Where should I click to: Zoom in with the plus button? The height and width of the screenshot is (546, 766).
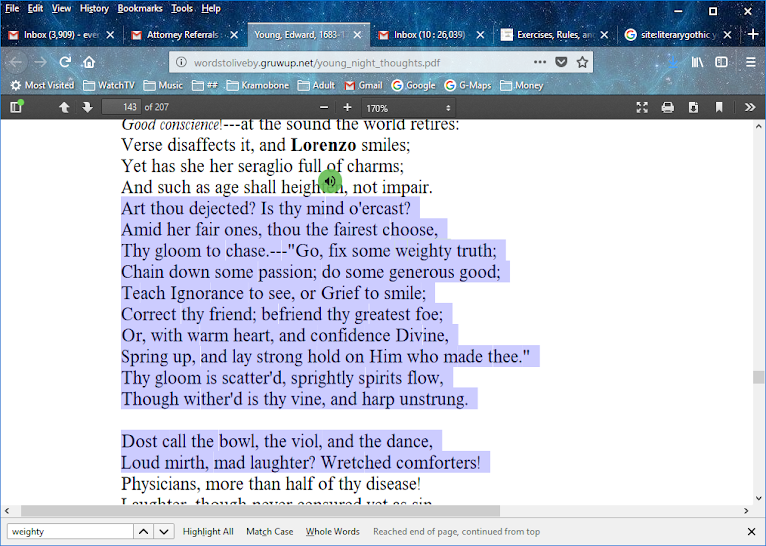[x=347, y=107]
